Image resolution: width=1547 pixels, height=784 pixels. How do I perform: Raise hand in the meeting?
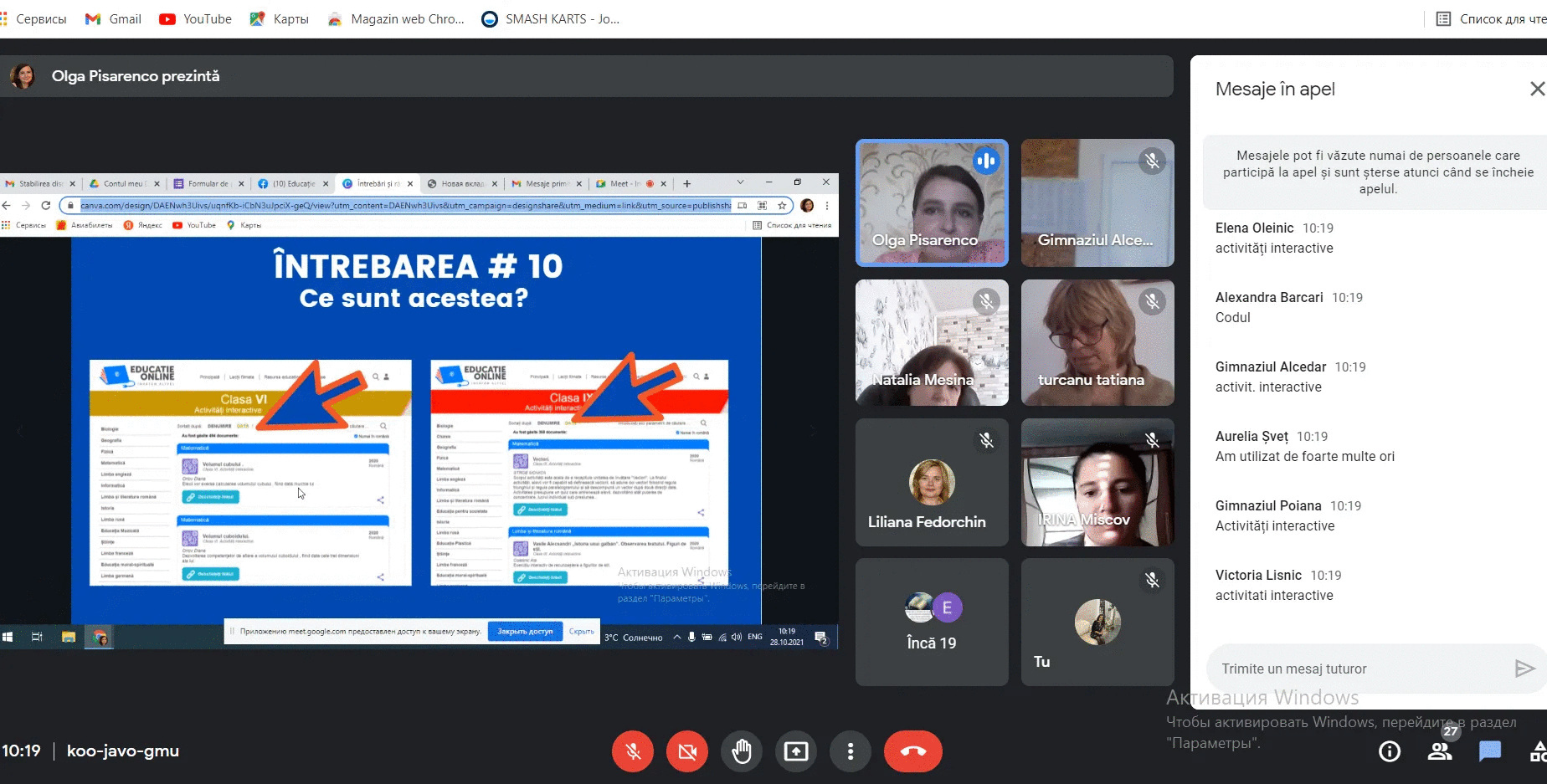(742, 751)
